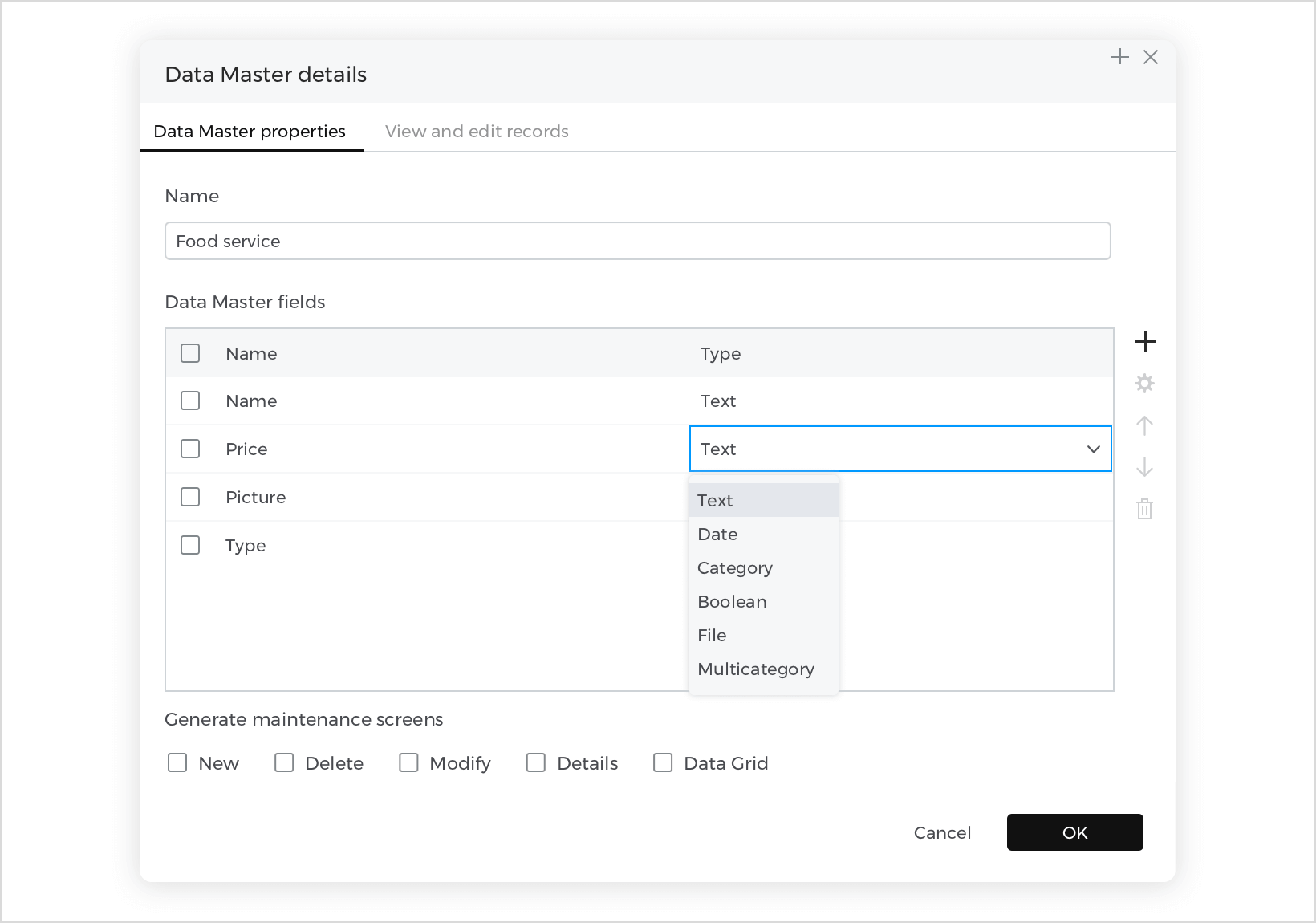Choose Boolean in type list

[x=764, y=601]
